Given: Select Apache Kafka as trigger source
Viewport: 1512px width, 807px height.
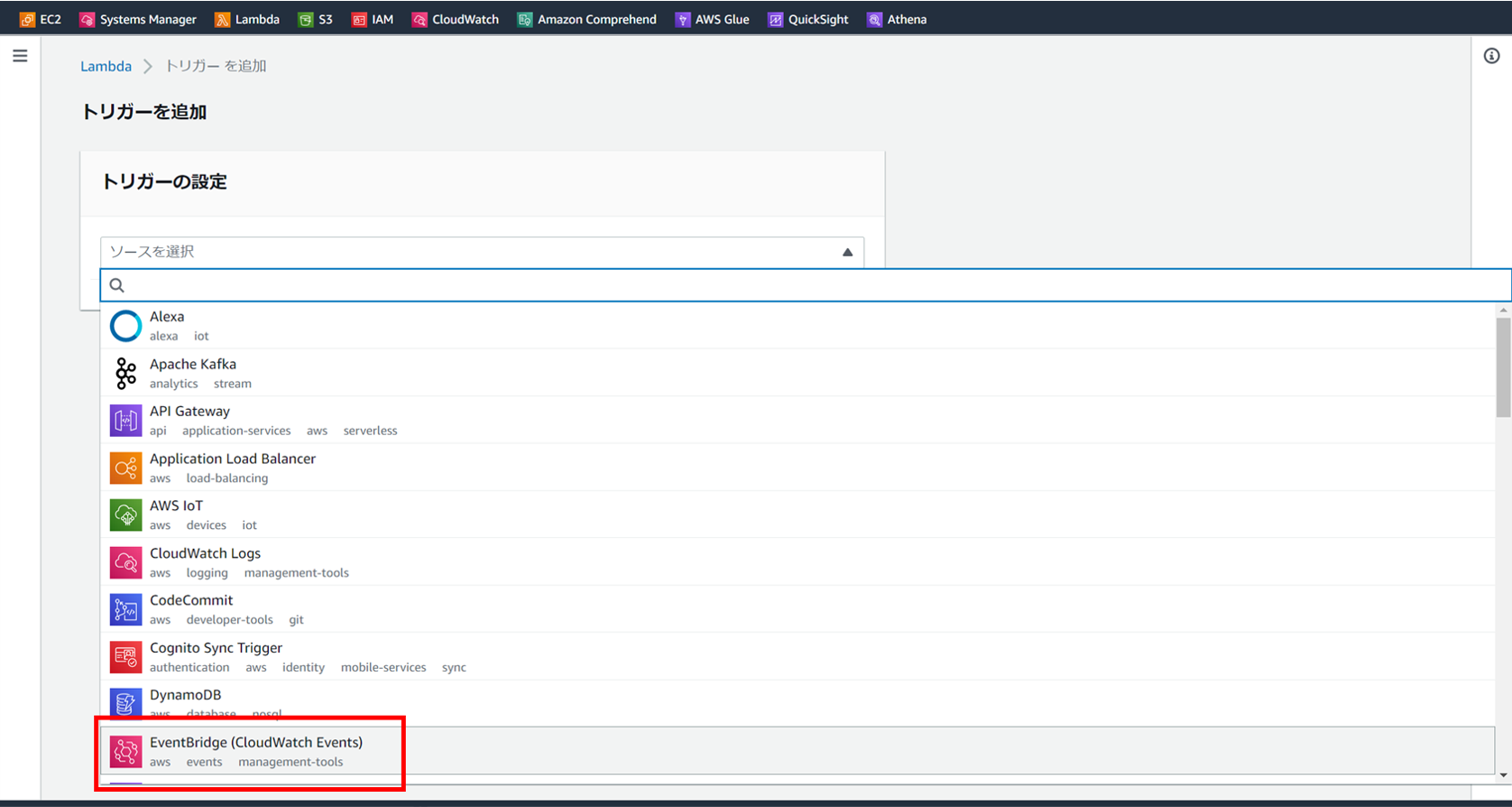Looking at the screenshot, I should (797, 373).
